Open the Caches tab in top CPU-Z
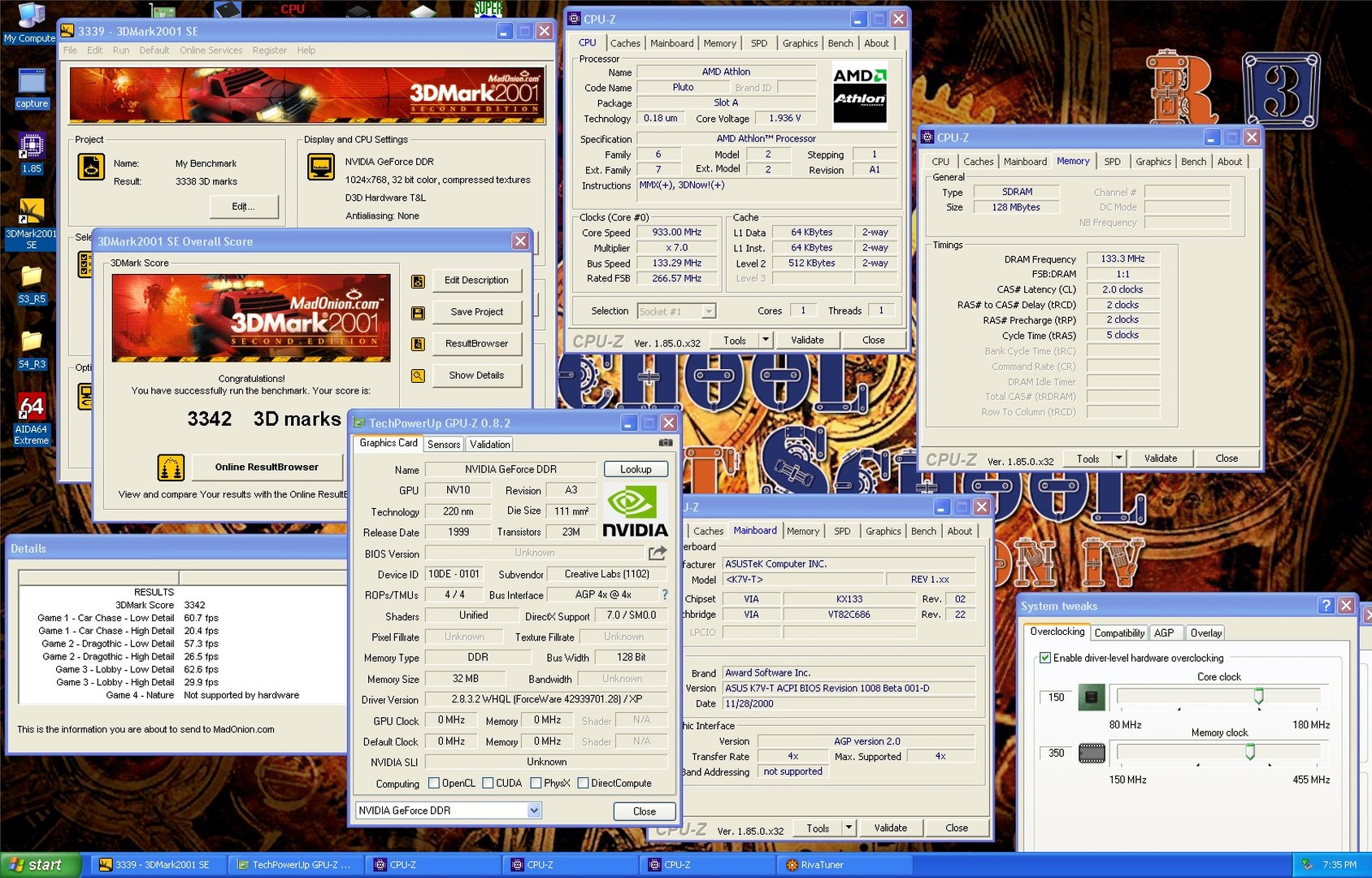The height and width of the screenshot is (878, 1372). [625, 43]
